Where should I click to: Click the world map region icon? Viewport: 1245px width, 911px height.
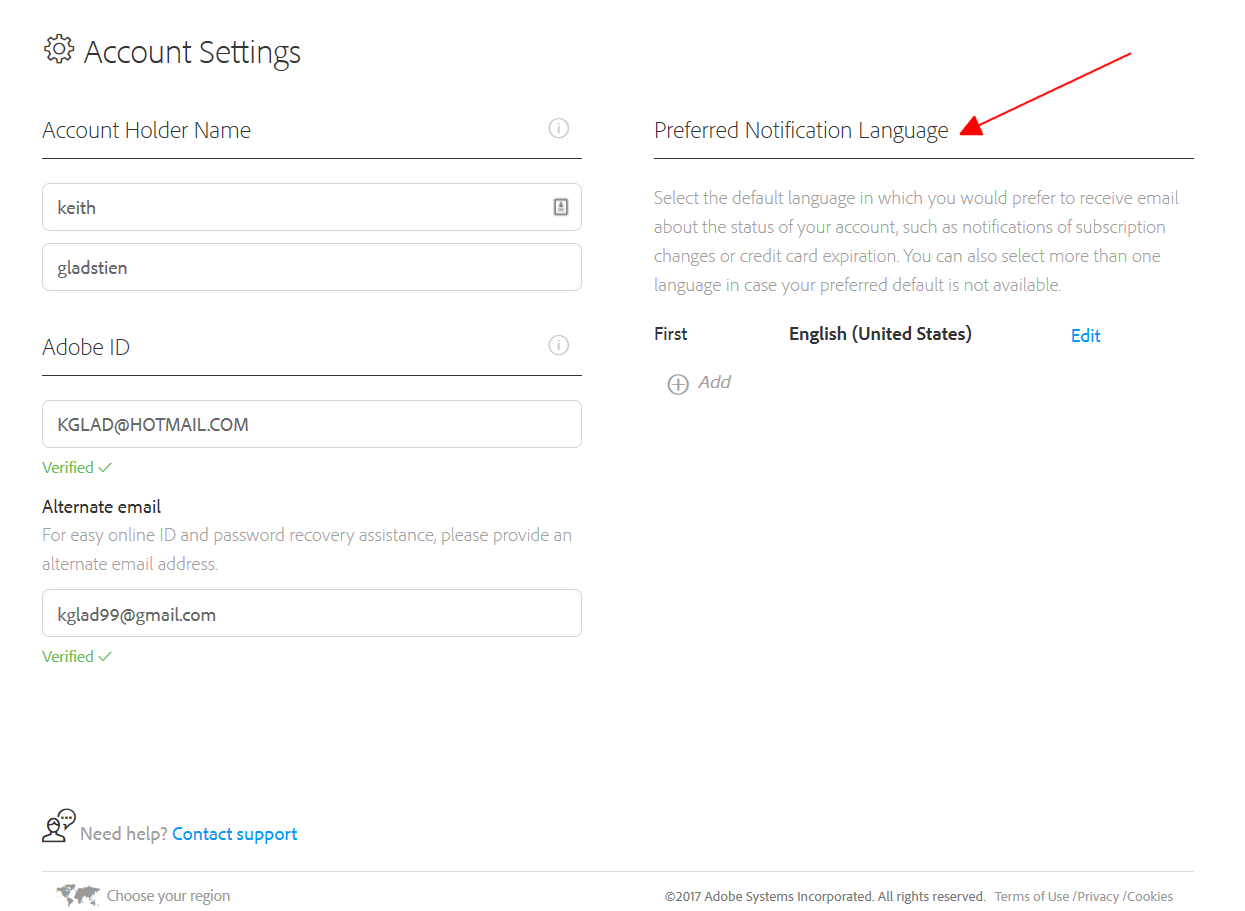point(80,895)
